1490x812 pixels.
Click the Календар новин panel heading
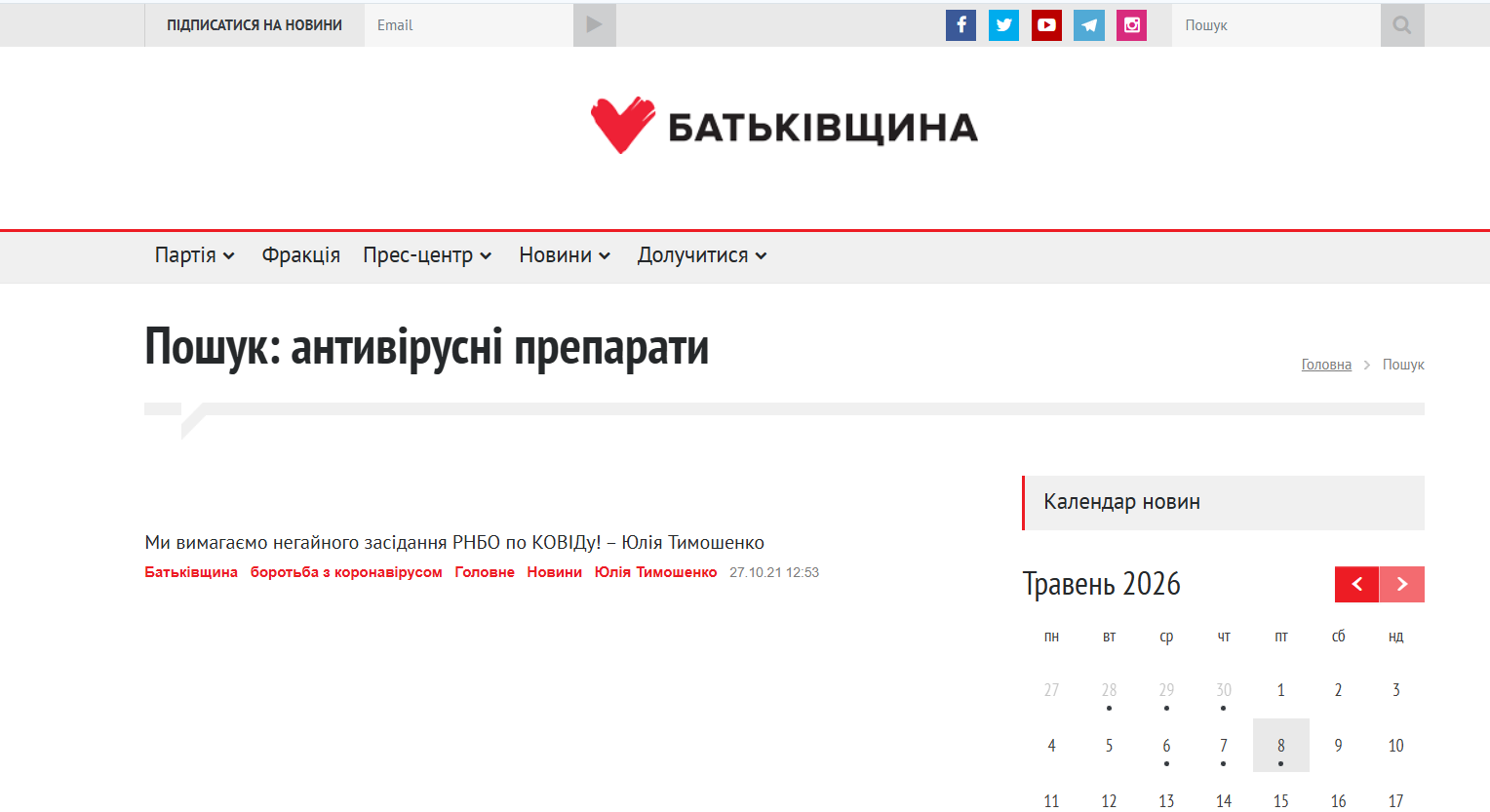pyautogui.click(x=1224, y=502)
